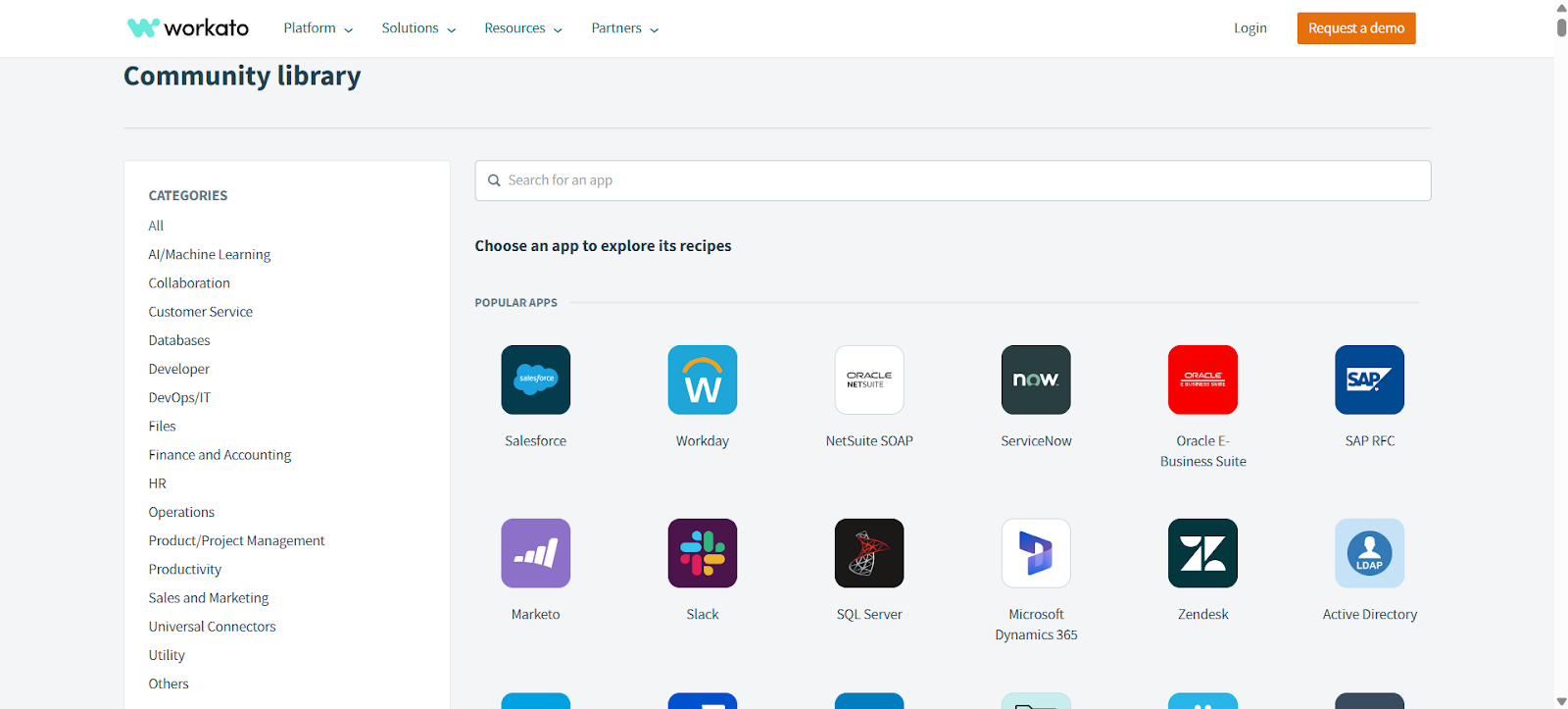Expand the Platform menu
The height and width of the screenshot is (709, 1568).
[x=318, y=28]
